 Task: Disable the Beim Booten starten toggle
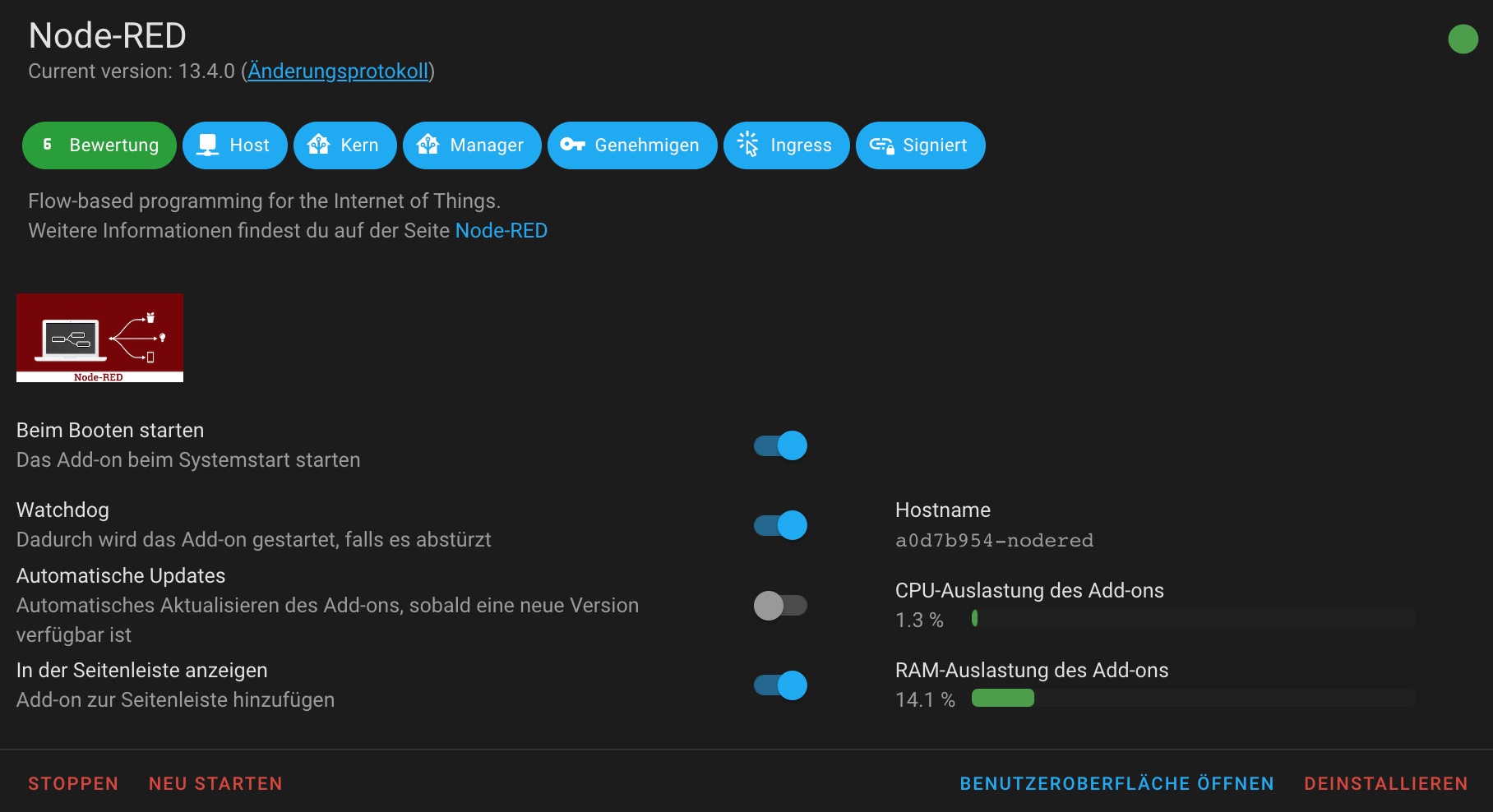[779, 445]
